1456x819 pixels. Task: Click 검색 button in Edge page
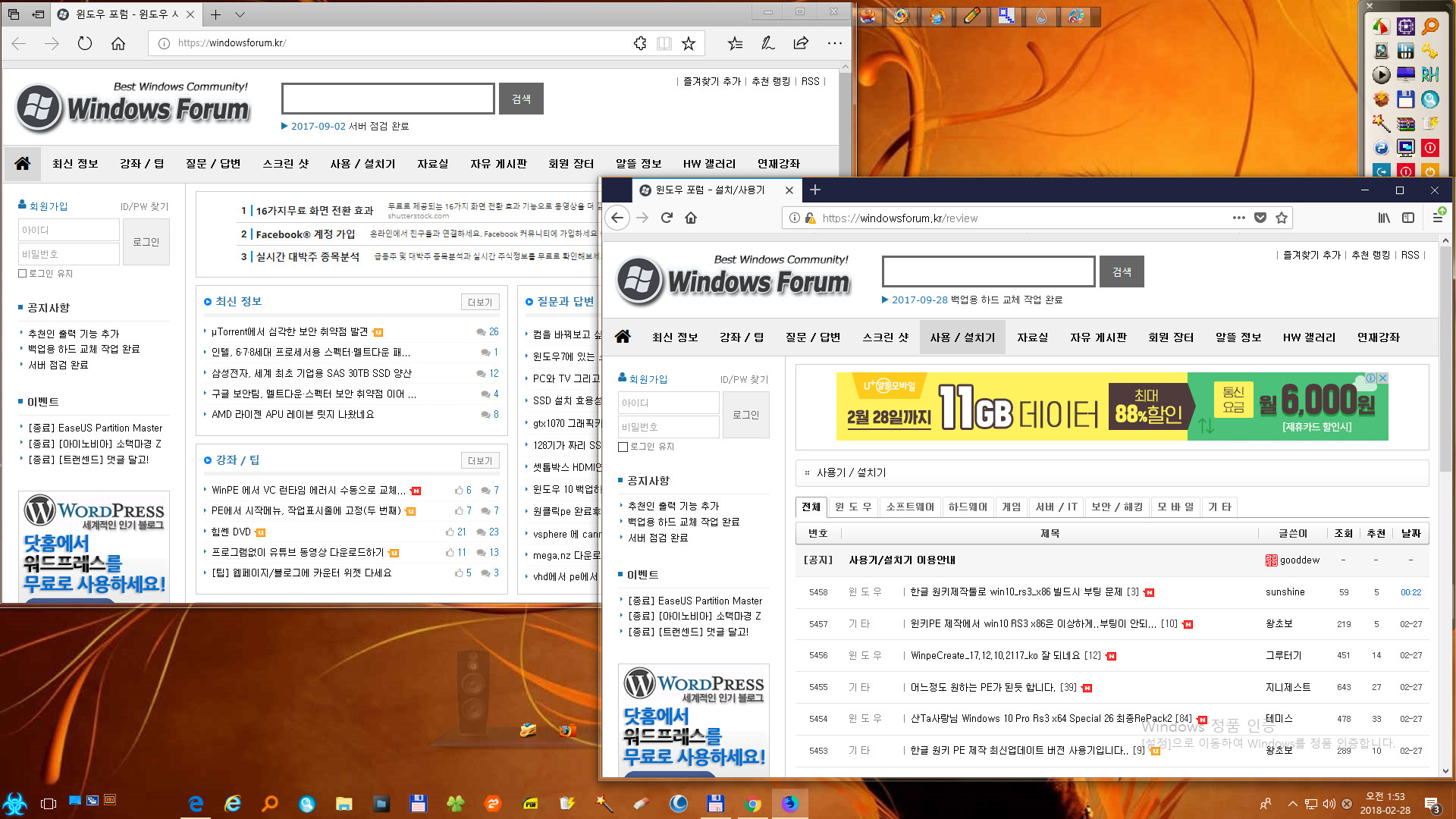(521, 99)
